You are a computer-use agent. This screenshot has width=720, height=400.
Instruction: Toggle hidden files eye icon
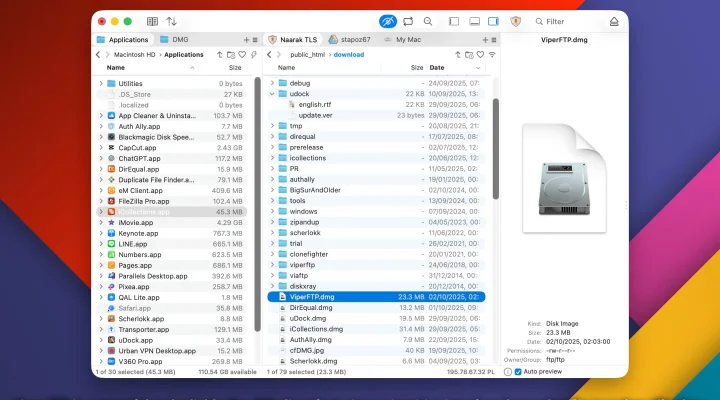coord(388,22)
